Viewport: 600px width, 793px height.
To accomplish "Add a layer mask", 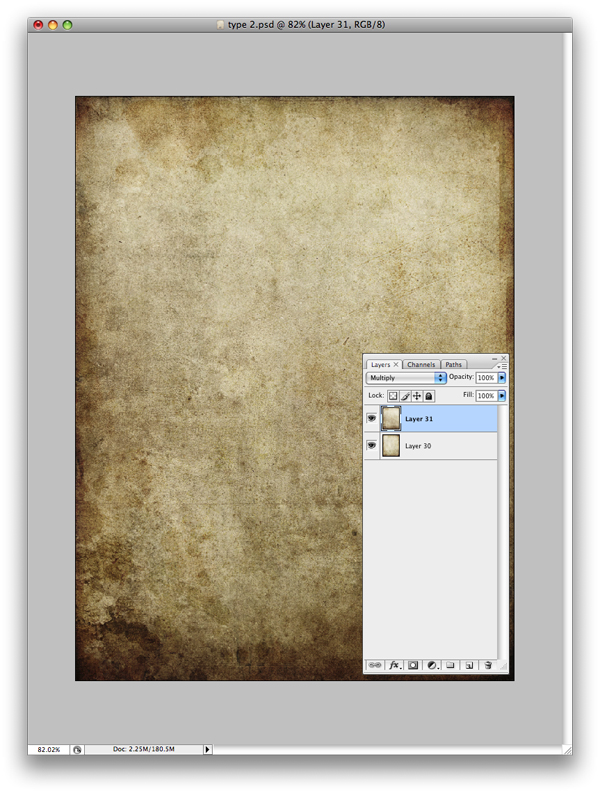I will pyautogui.click(x=413, y=664).
